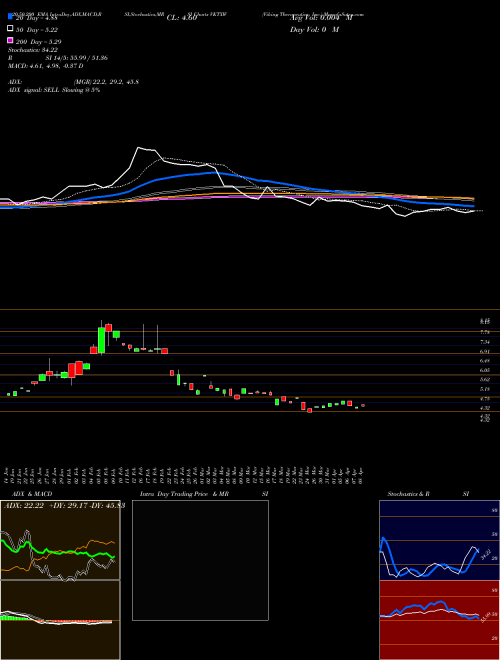Open the empty intraday trading price panel
The width and height of the screenshot is (500, 660).
click(x=200, y=560)
